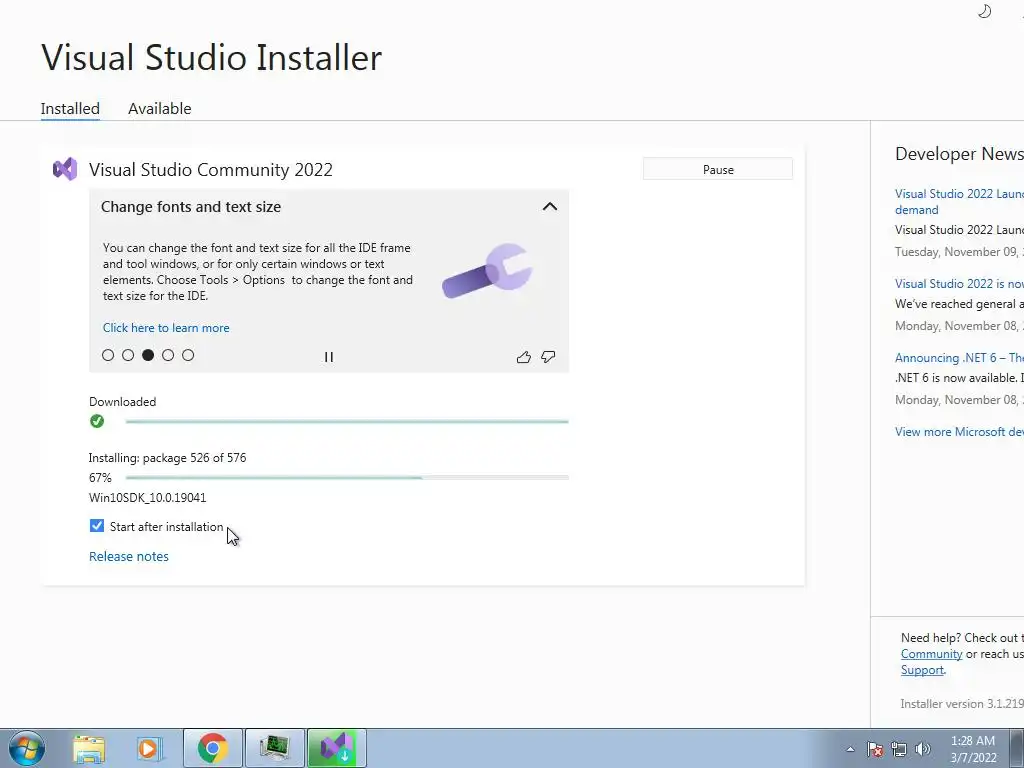This screenshot has height=768, width=1024.
Task: Pause the tips carousel slideshow
Action: coord(328,357)
